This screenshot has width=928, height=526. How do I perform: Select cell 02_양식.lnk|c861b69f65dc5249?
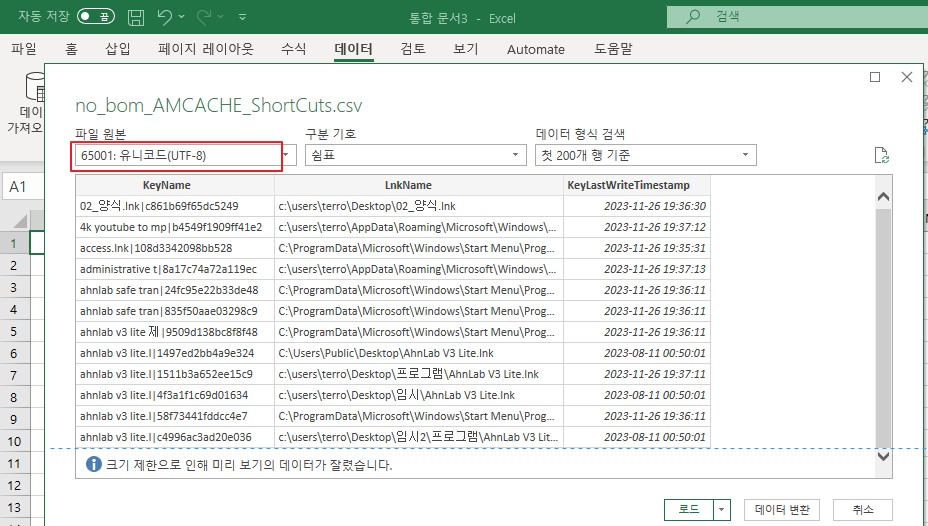coord(175,206)
